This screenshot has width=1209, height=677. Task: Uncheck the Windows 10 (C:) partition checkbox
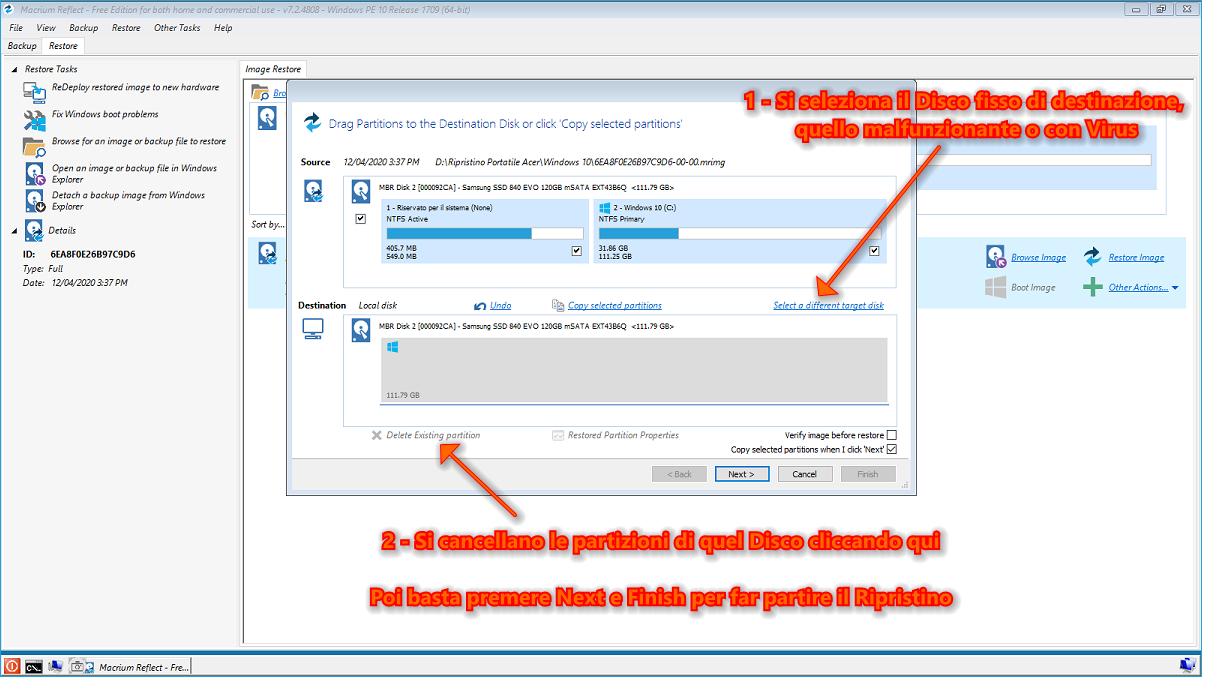pyautogui.click(x=875, y=251)
